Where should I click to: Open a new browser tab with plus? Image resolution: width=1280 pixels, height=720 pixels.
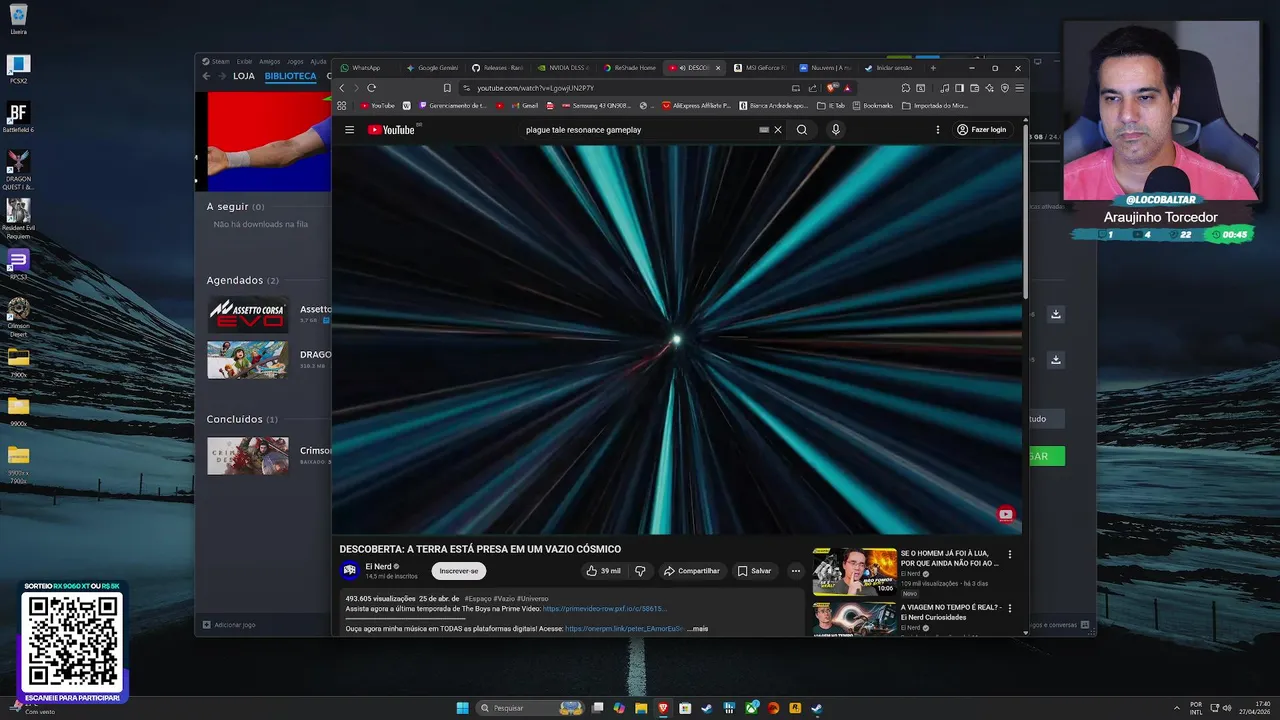[x=933, y=68]
